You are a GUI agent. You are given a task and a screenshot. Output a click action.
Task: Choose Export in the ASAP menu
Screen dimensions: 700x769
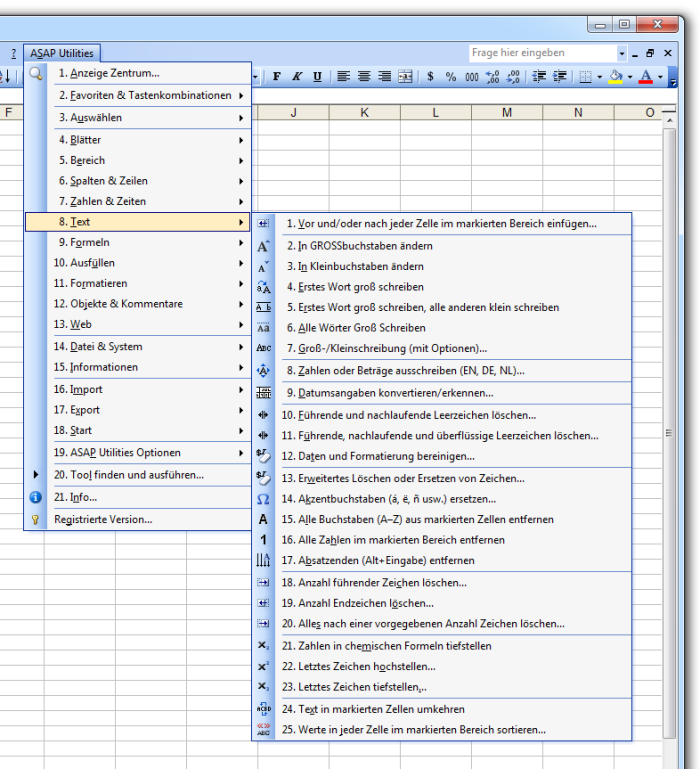(x=137, y=410)
